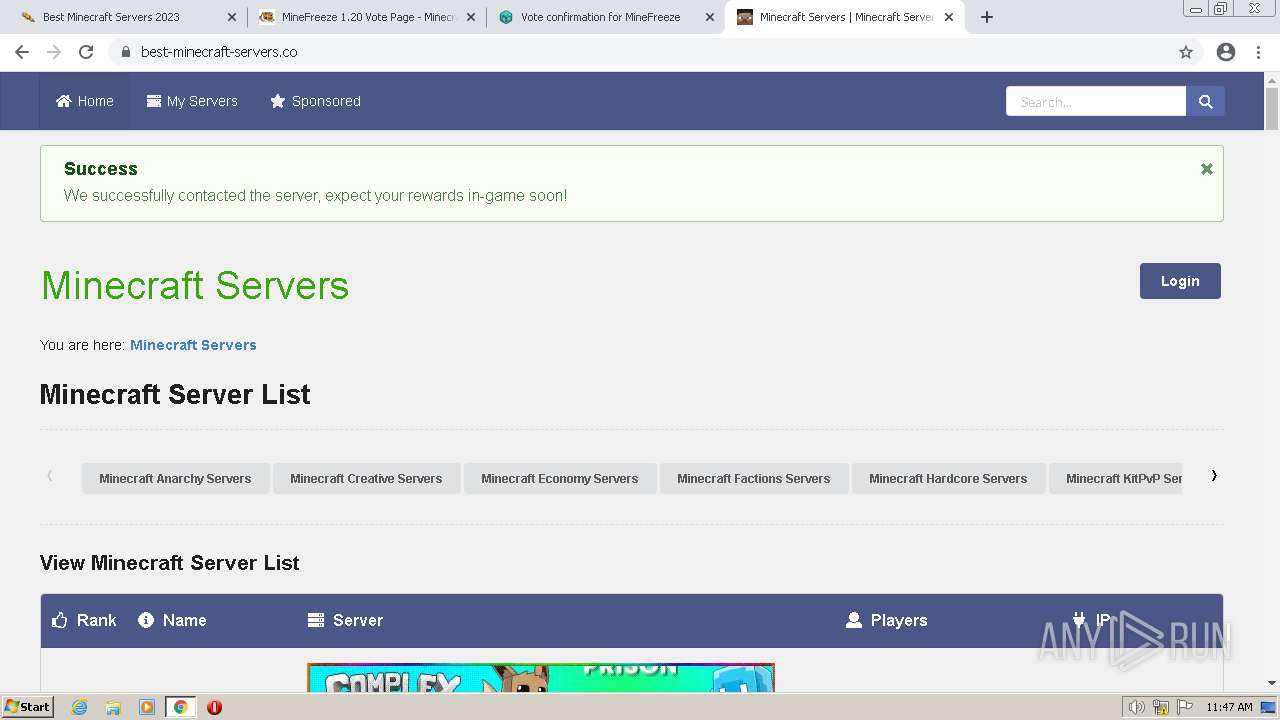
Task: Open the Chrome profile avatar menu
Action: [1226, 52]
